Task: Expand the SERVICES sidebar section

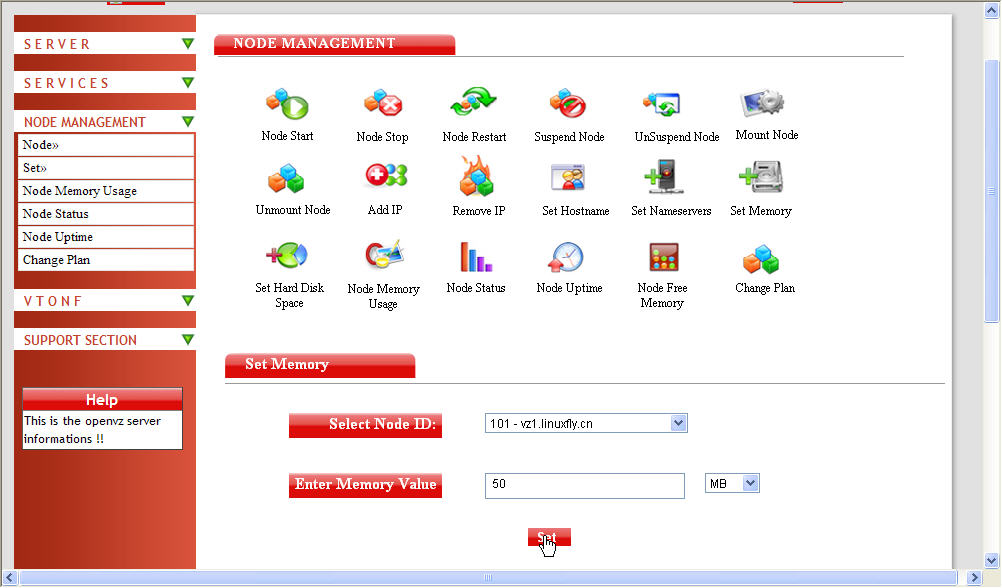Action: (x=188, y=83)
